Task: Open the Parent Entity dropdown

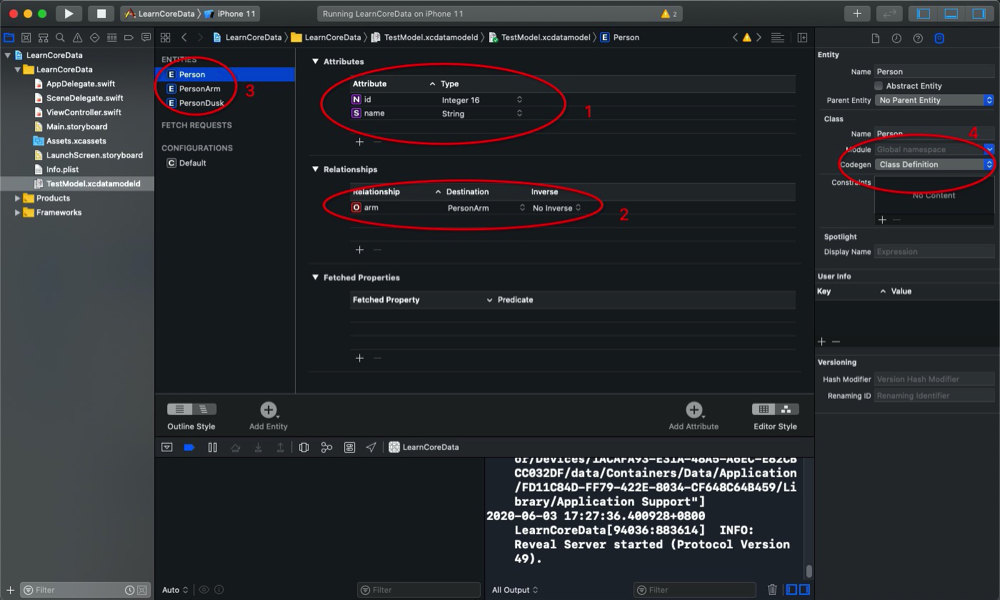Action: [x=934, y=100]
